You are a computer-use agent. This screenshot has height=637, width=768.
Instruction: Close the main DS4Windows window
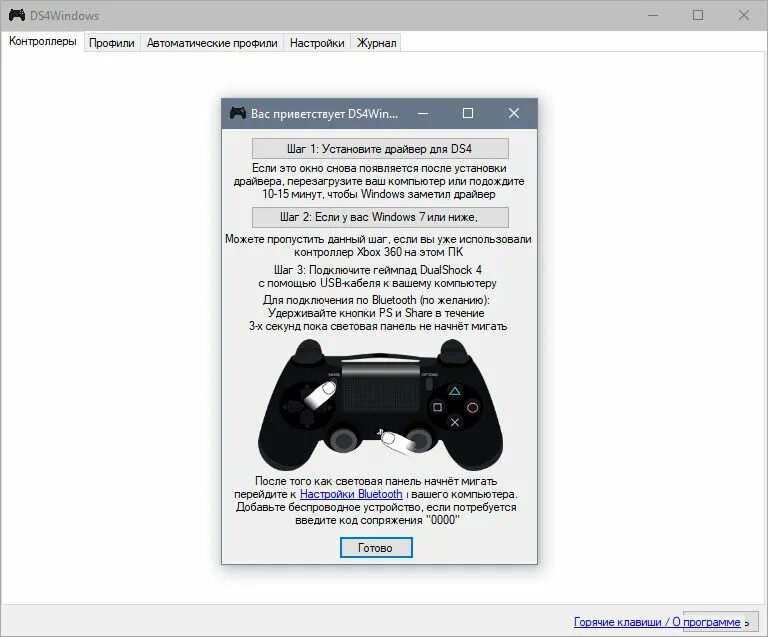click(744, 15)
